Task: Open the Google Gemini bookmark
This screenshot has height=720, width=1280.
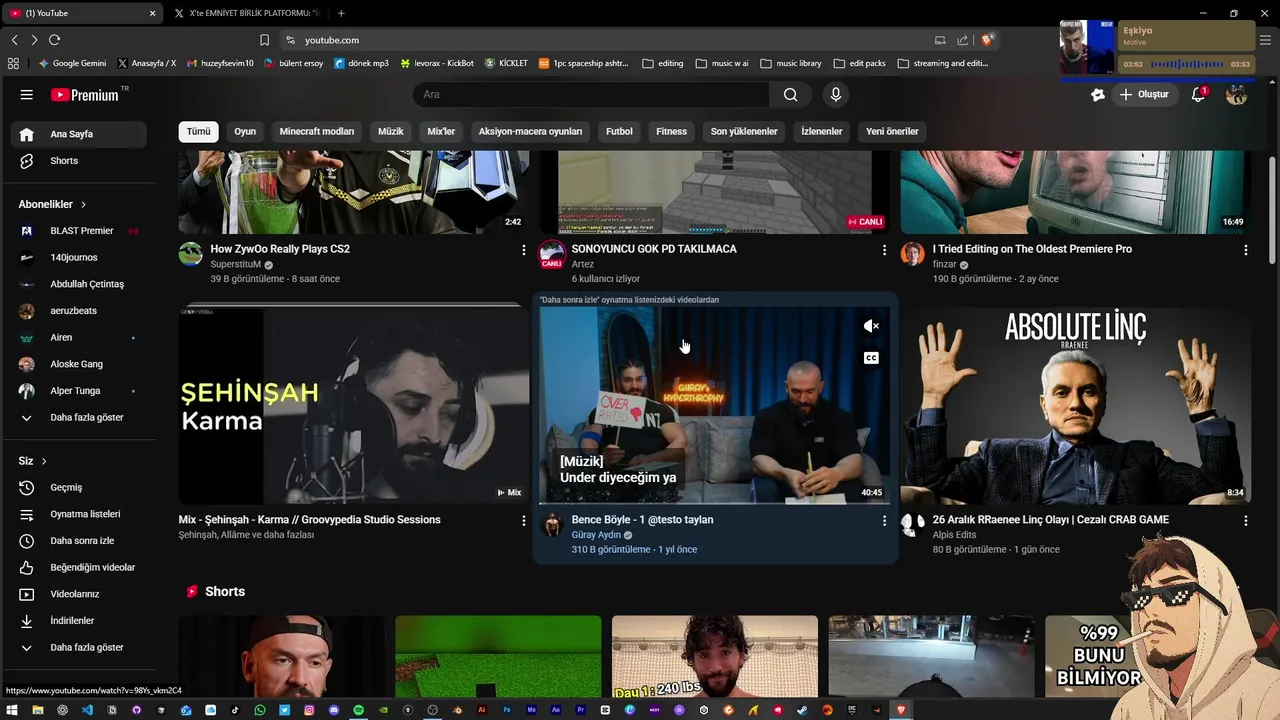Action: pos(71,63)
